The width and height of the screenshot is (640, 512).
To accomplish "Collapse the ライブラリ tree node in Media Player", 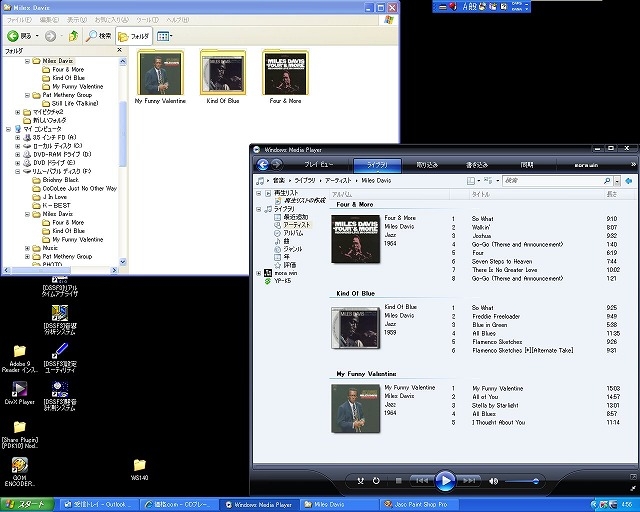I will (x=259, y=209).
